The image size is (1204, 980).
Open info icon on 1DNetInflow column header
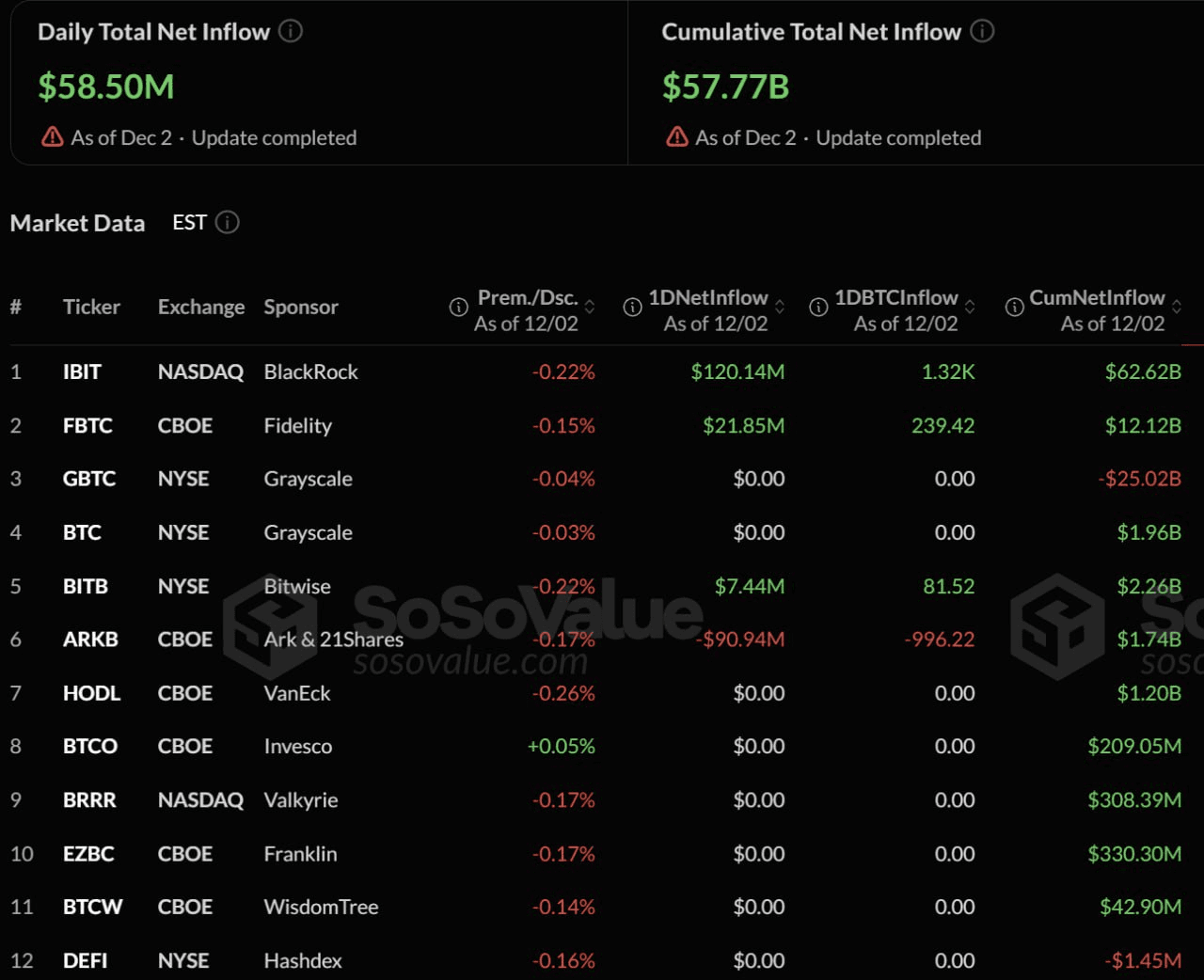click(632, 307)
